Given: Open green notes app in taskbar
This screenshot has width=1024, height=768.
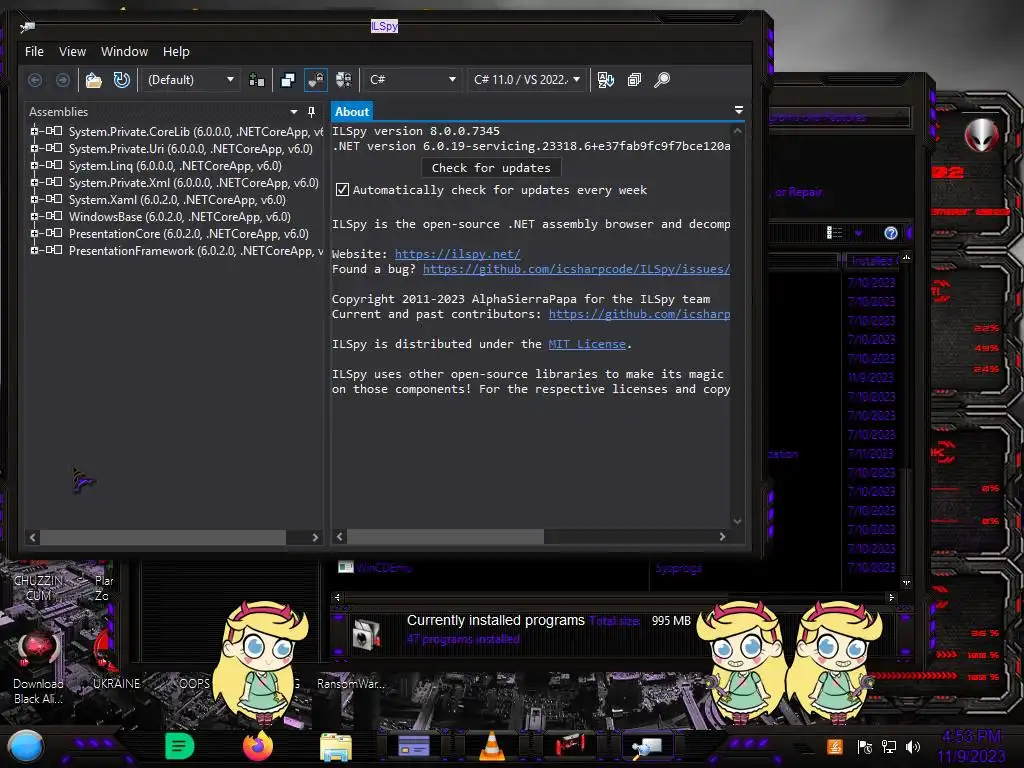Looking at the screenshot, I should 179,746.
